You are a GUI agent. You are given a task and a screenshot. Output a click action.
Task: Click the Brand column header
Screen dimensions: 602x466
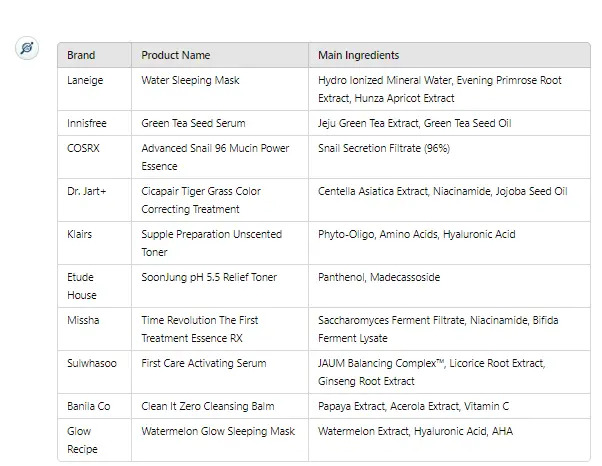coord(81,55)
